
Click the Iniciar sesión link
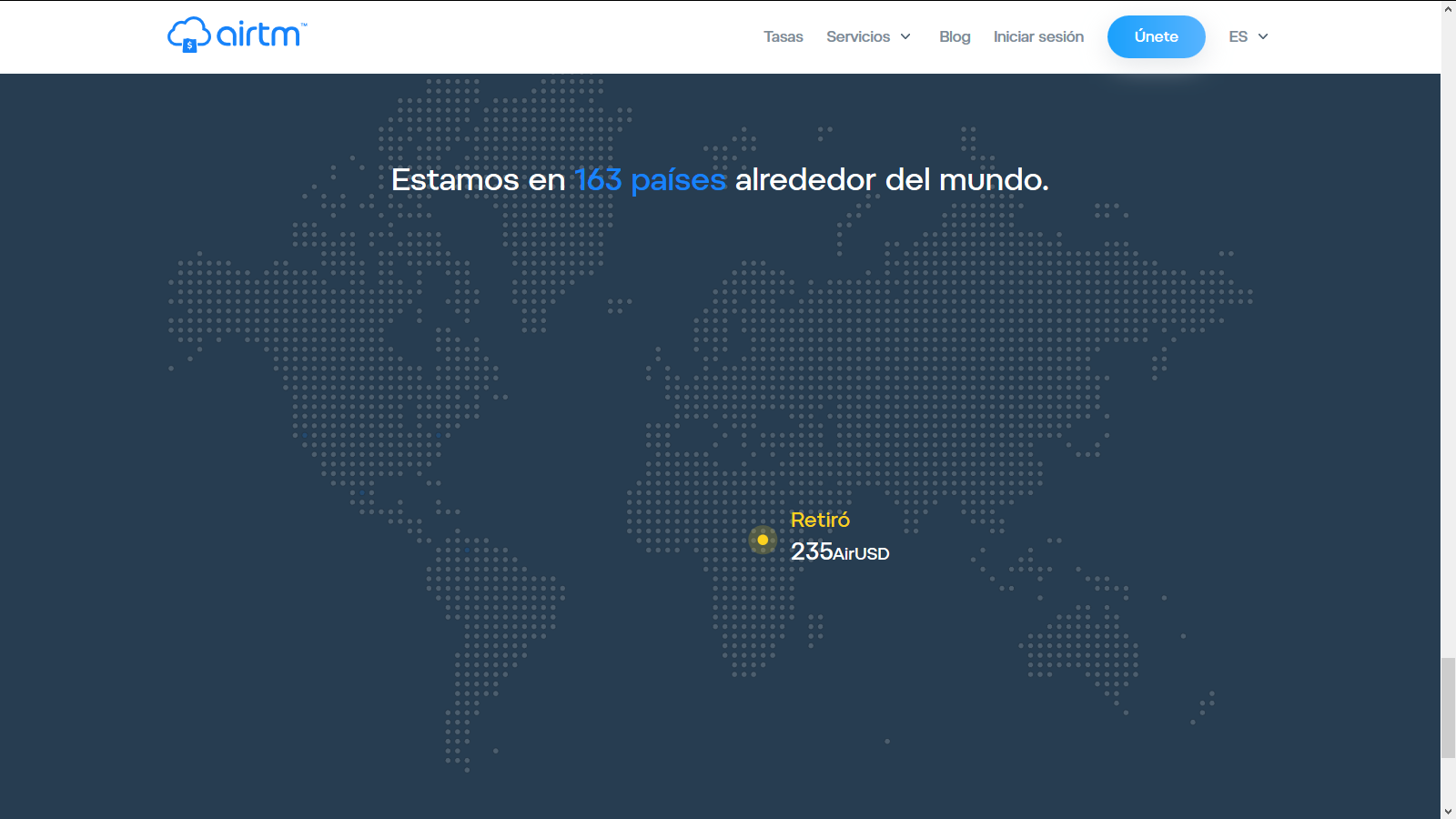click(x=1038, y=36)
